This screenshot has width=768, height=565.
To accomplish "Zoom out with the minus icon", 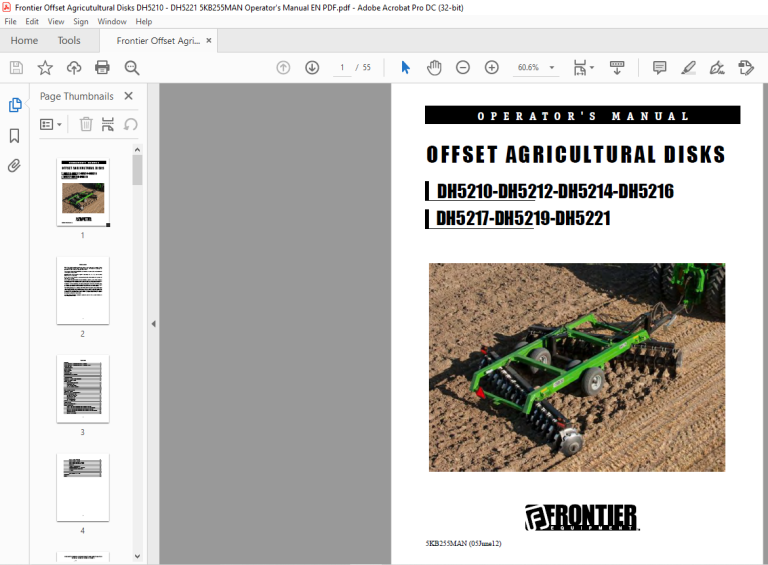I will (x=463, y=68).
